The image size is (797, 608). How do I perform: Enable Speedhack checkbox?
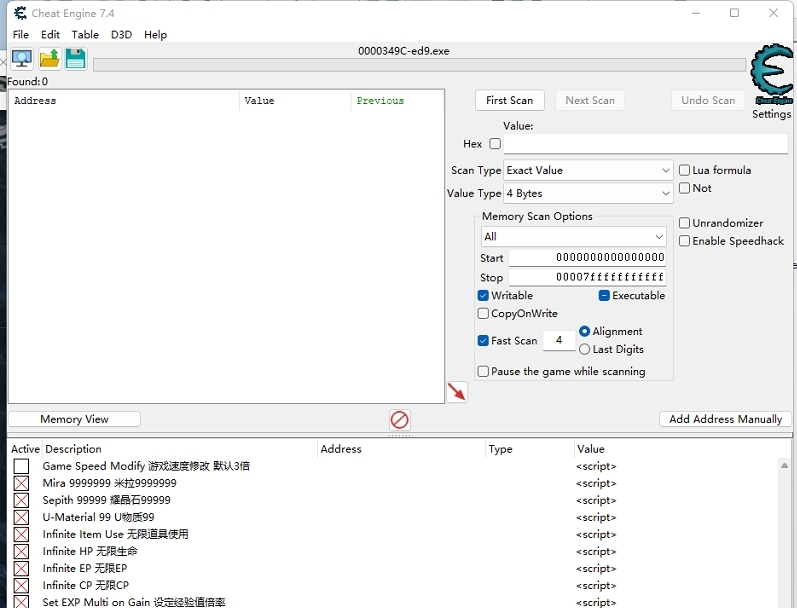(x=685, y=241)
